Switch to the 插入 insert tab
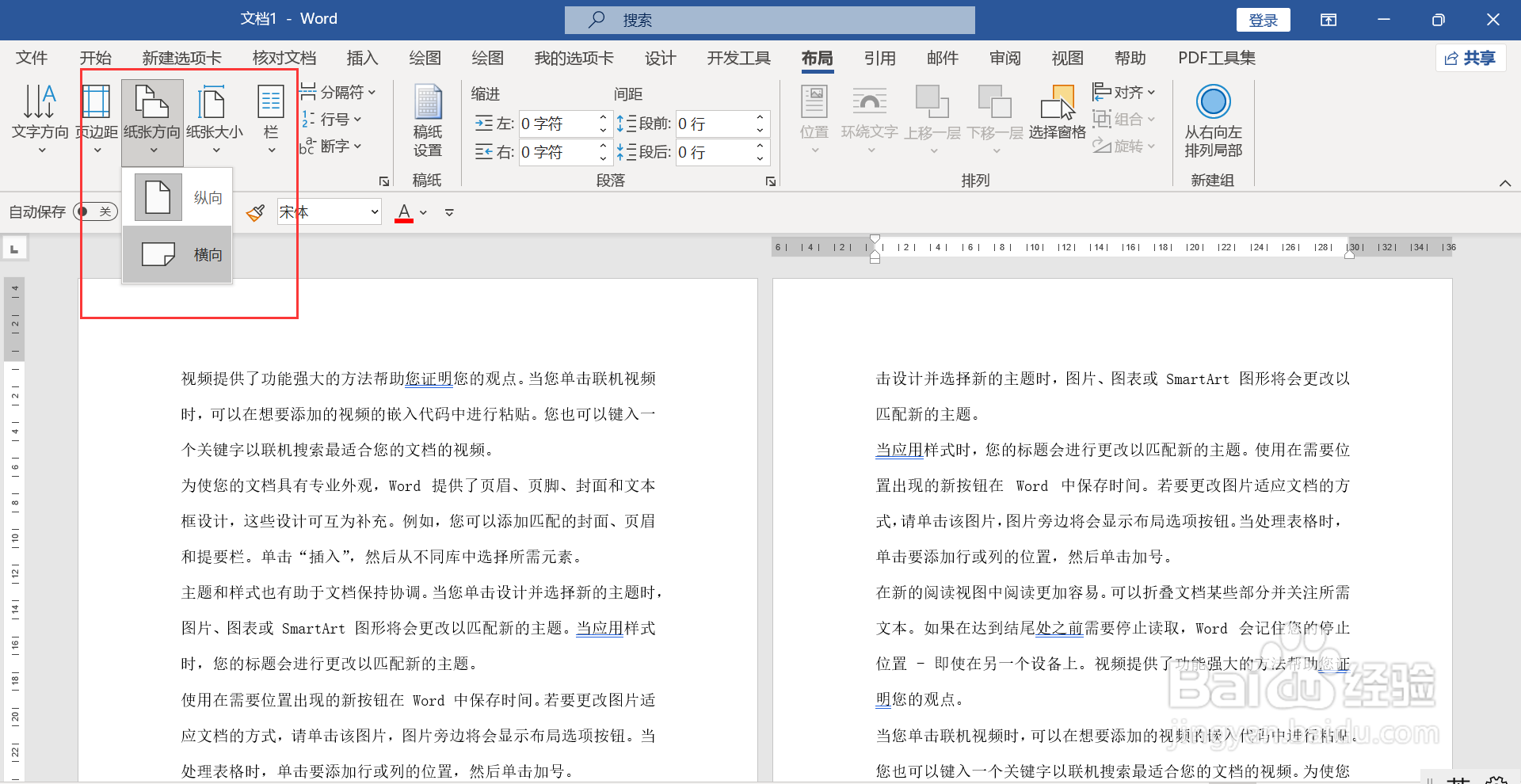1521x784 pixels. pyautogui.click(x=362, y=58)
